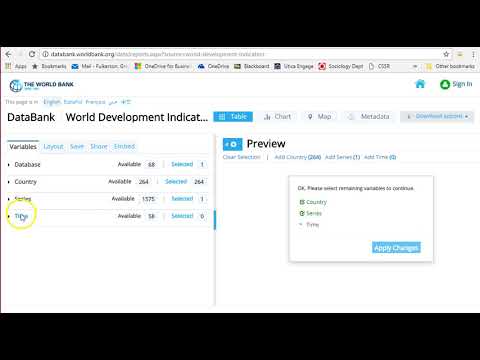Select the Save tab
Image resolution: width=480 pixels, height=360 pixels.
pos(77,147)
